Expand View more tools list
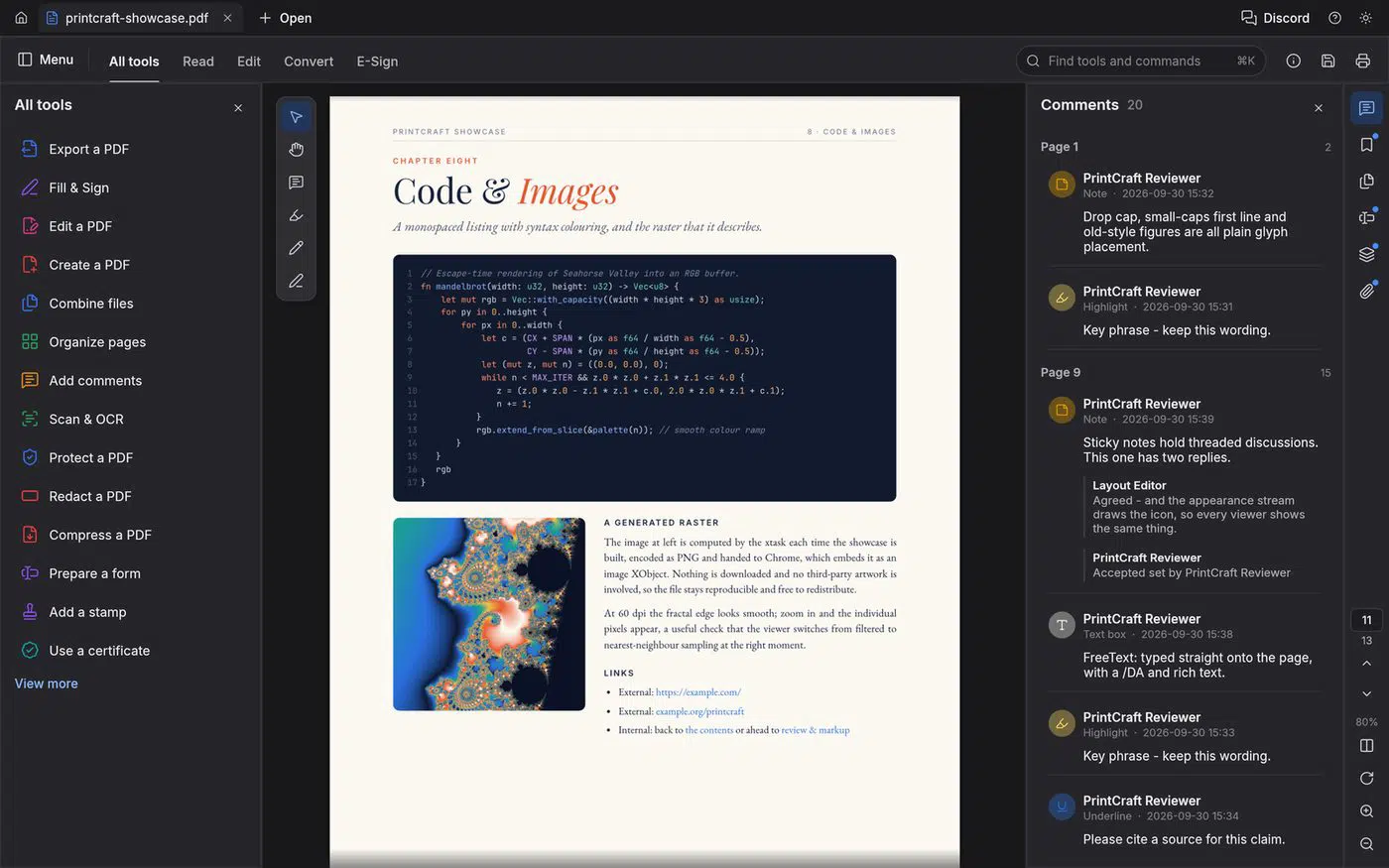This screenshot has width=1389, height=868. 47,683
